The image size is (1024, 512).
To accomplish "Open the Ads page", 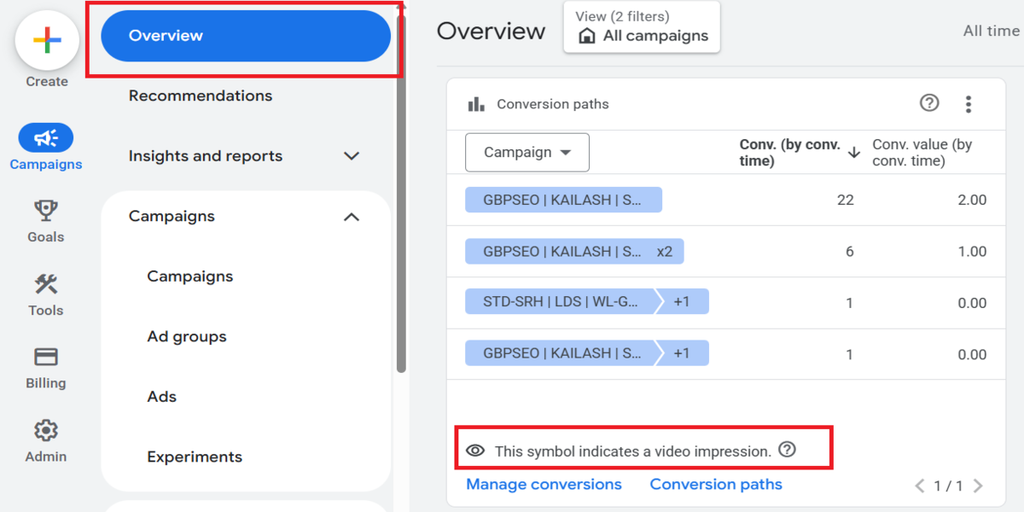I will pyautogui.click(x=162, y=396).
